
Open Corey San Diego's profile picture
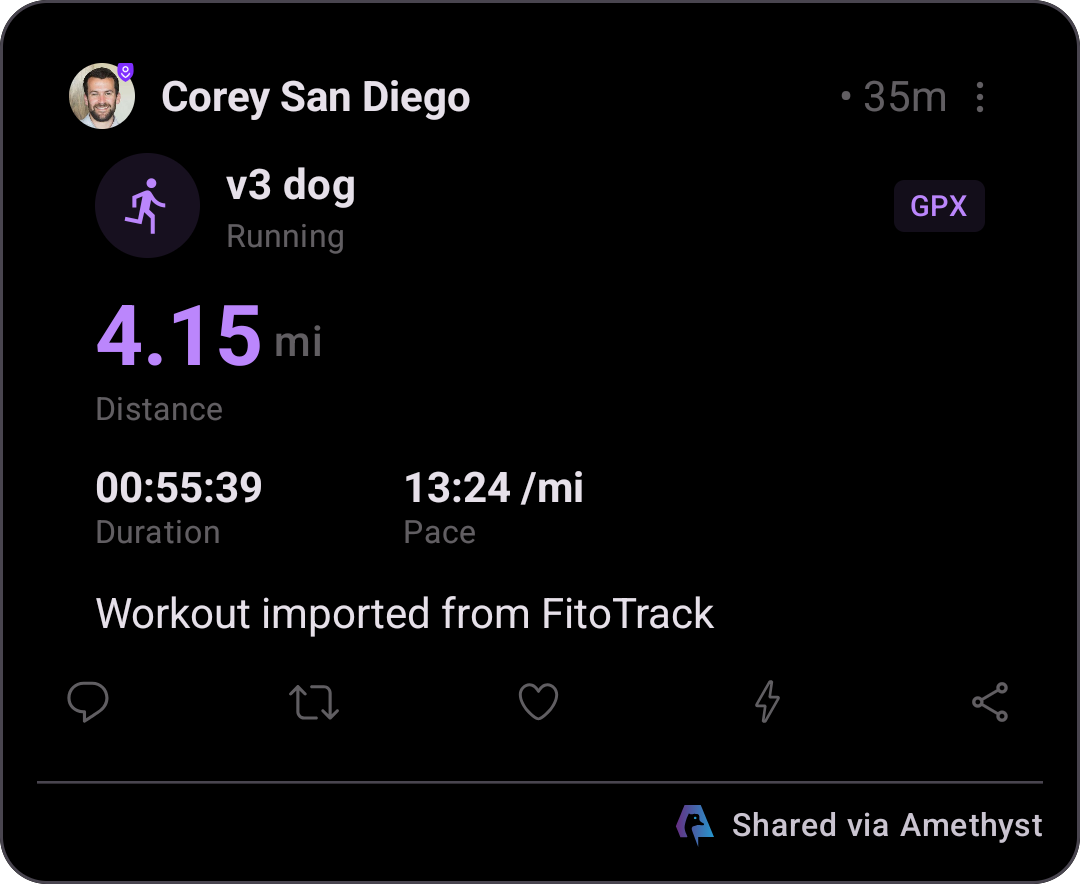pyautogui.click(x=101, y=96)
